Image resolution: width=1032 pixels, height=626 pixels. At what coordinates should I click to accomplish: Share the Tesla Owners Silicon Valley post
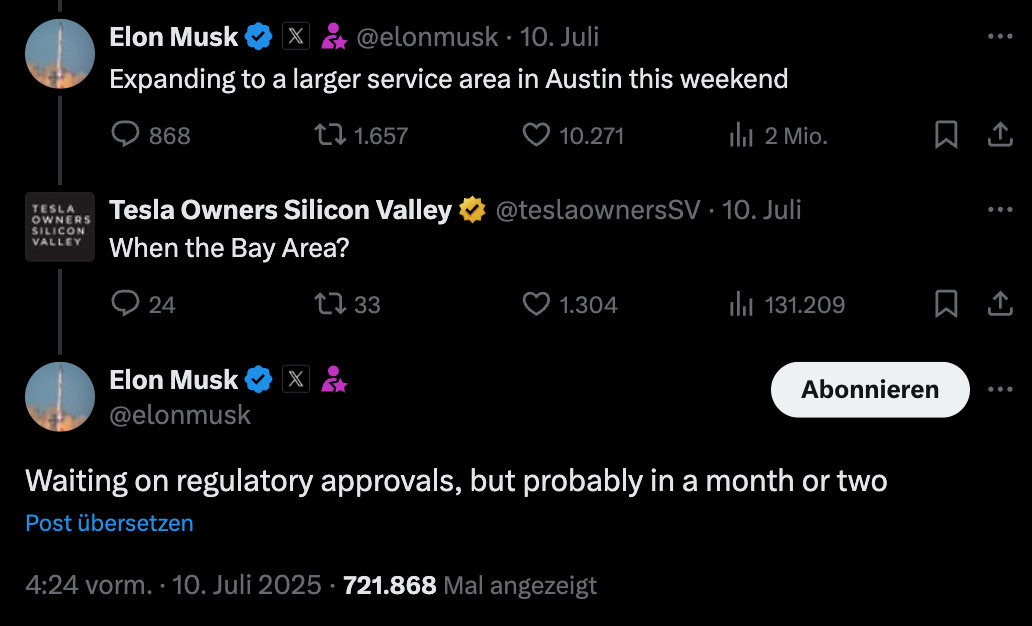(x=1000, y=303)
